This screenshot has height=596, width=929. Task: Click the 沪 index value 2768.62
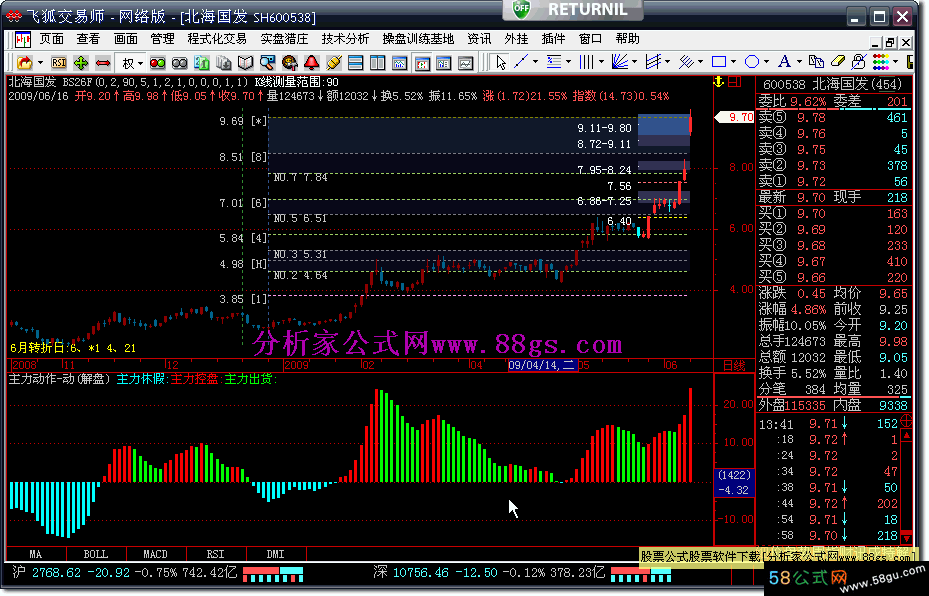coord(56,573)
